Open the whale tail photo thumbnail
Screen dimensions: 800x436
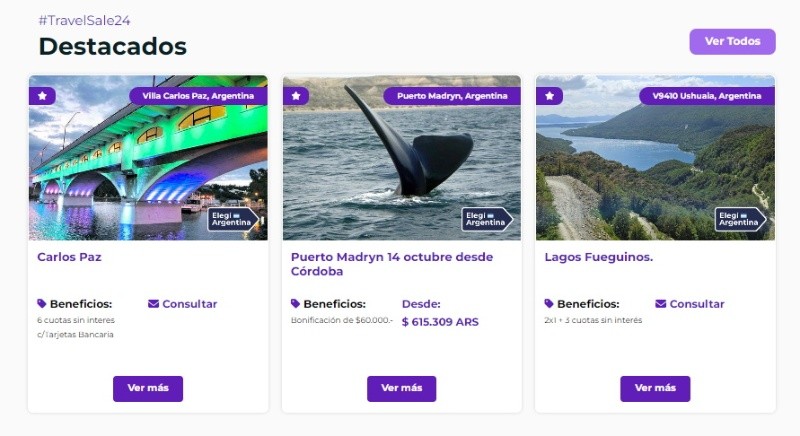(402, 158)
